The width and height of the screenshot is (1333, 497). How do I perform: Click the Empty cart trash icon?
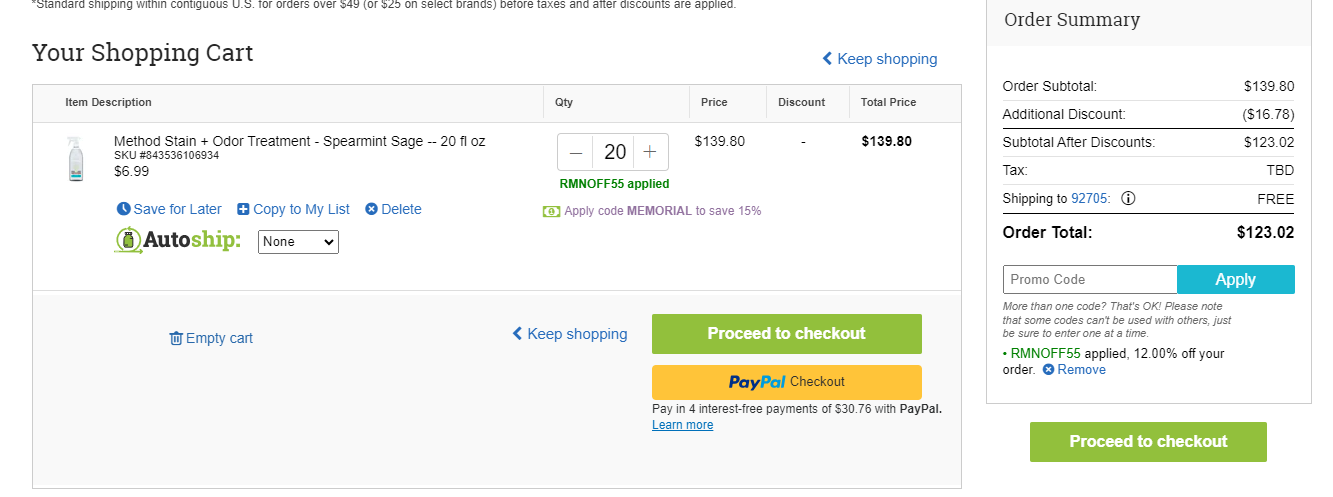176,338
